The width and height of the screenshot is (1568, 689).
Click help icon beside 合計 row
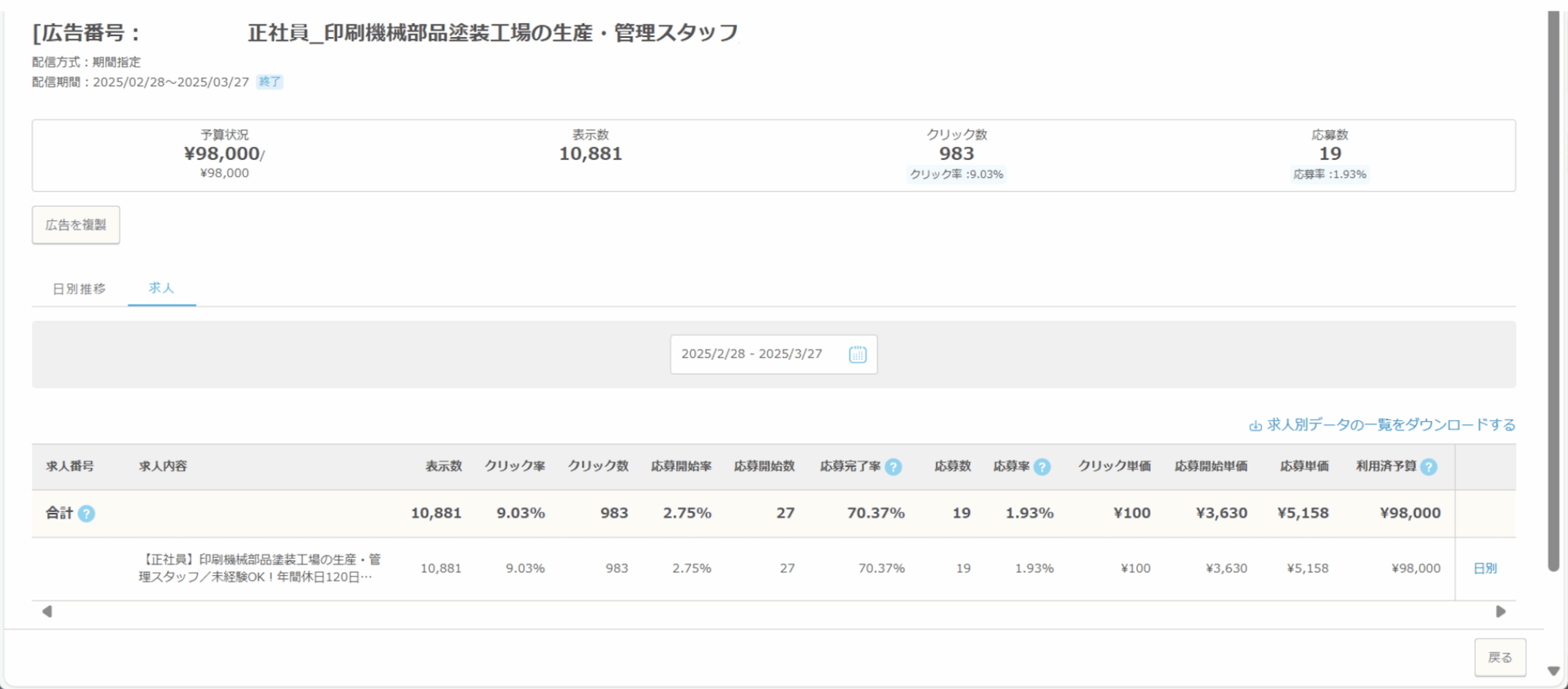(x=86, y=513)
